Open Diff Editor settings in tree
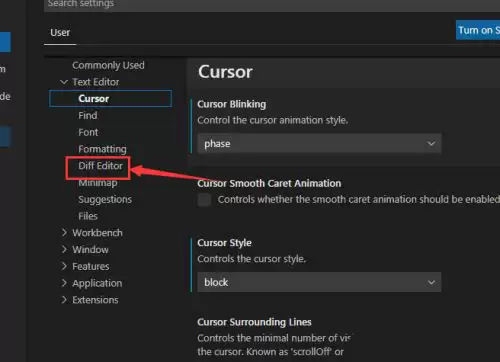Screen dimensions: 500x362 point(100,166)
